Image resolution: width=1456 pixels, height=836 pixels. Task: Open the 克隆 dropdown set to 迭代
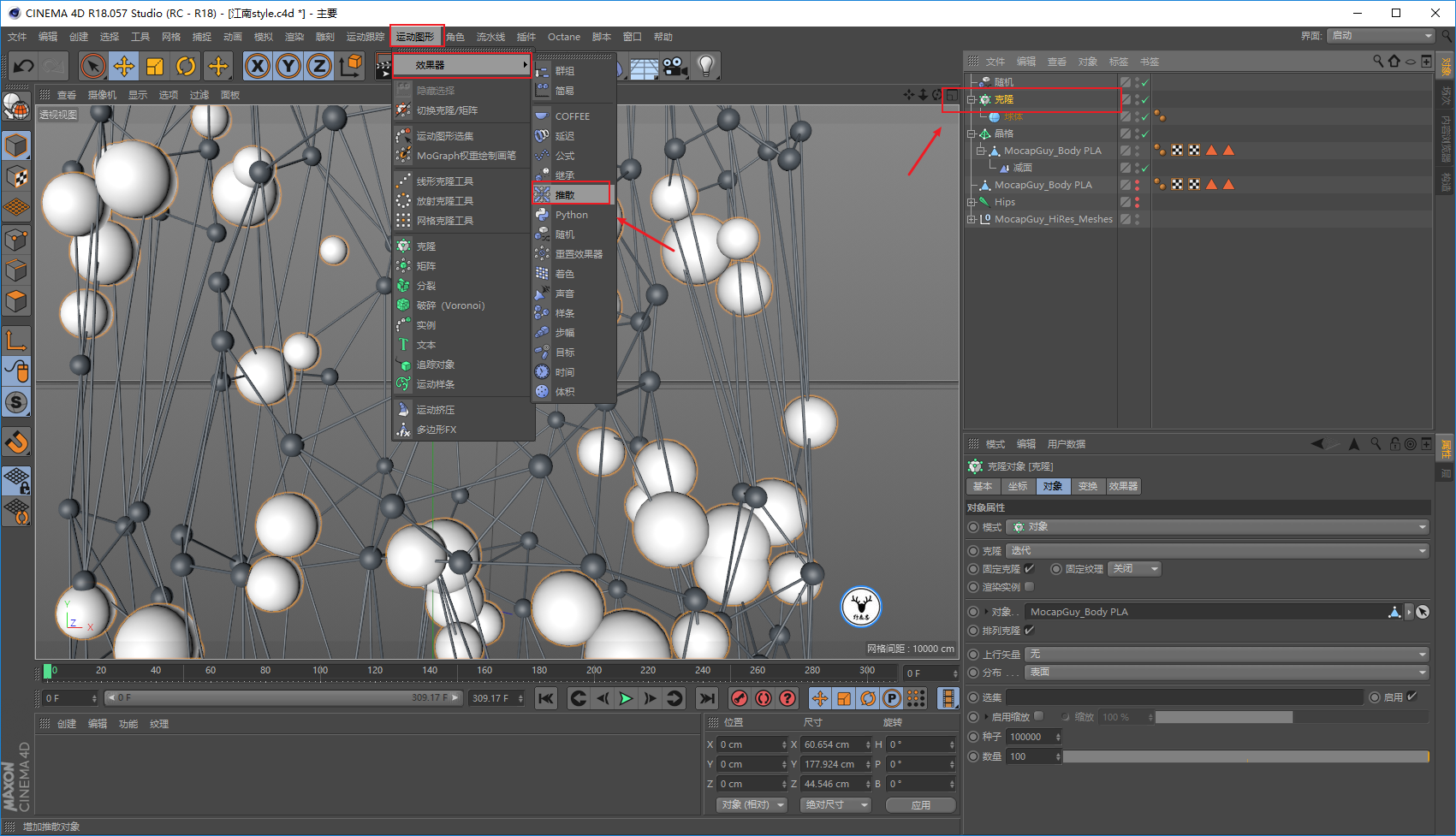tap(1218, 550)
